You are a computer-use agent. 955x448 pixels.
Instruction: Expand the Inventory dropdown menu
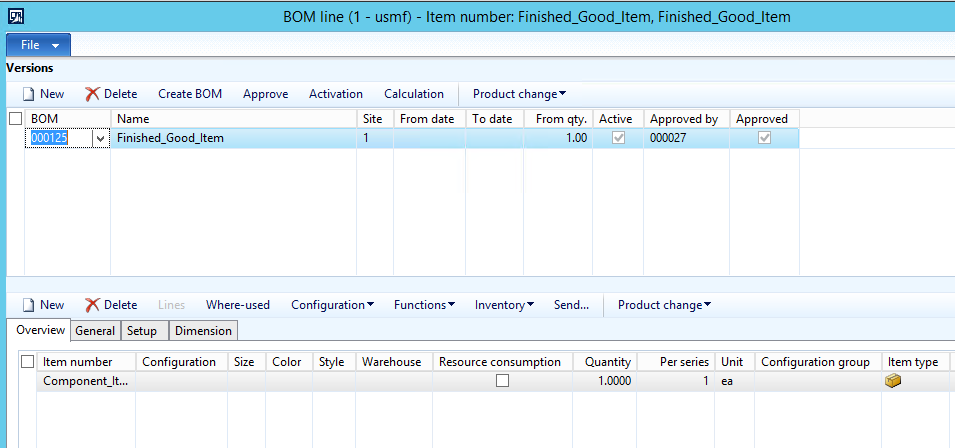coord(504,305)
